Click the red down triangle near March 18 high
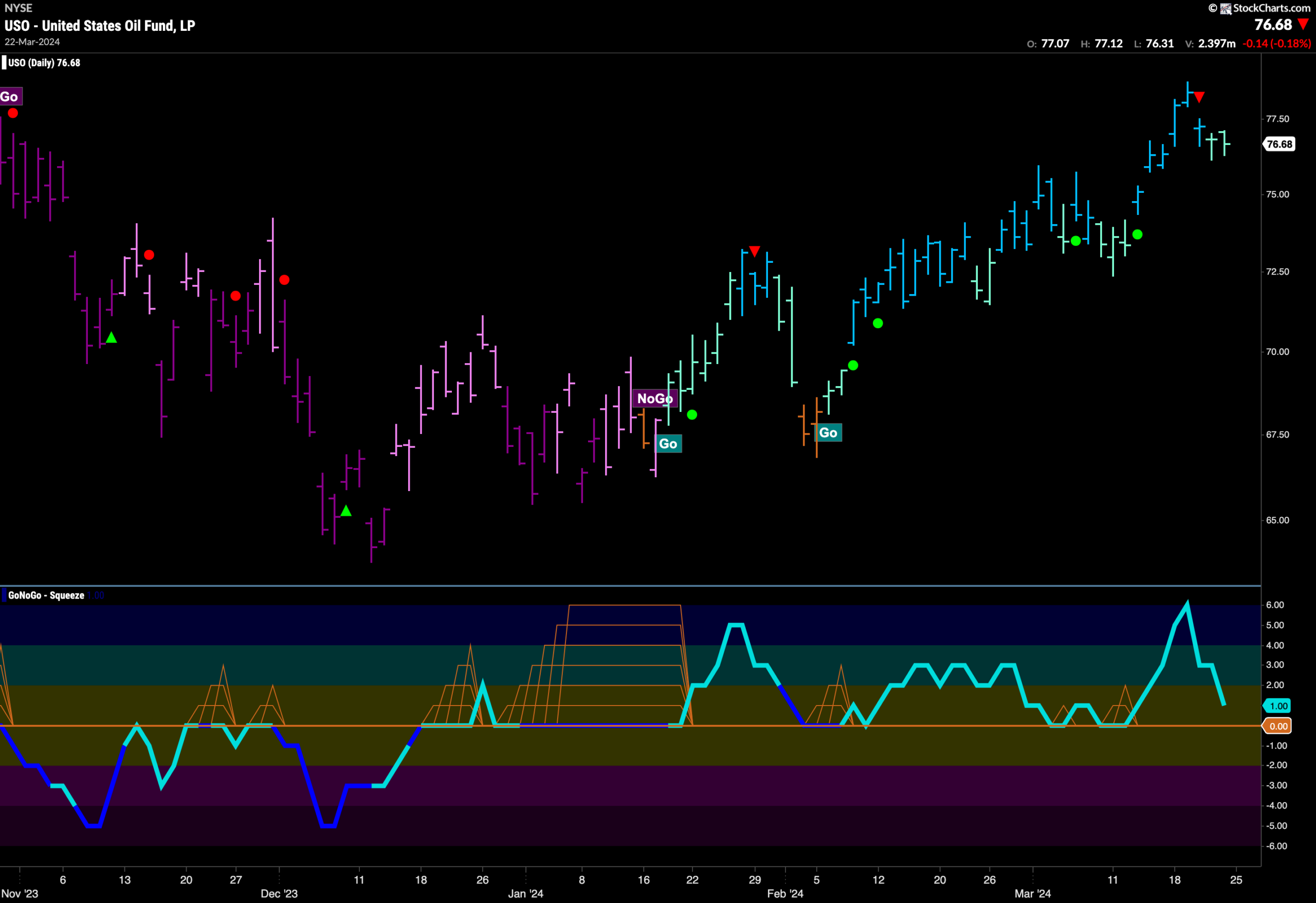This screenshot has width=1316, height=903. point(1199,97)
